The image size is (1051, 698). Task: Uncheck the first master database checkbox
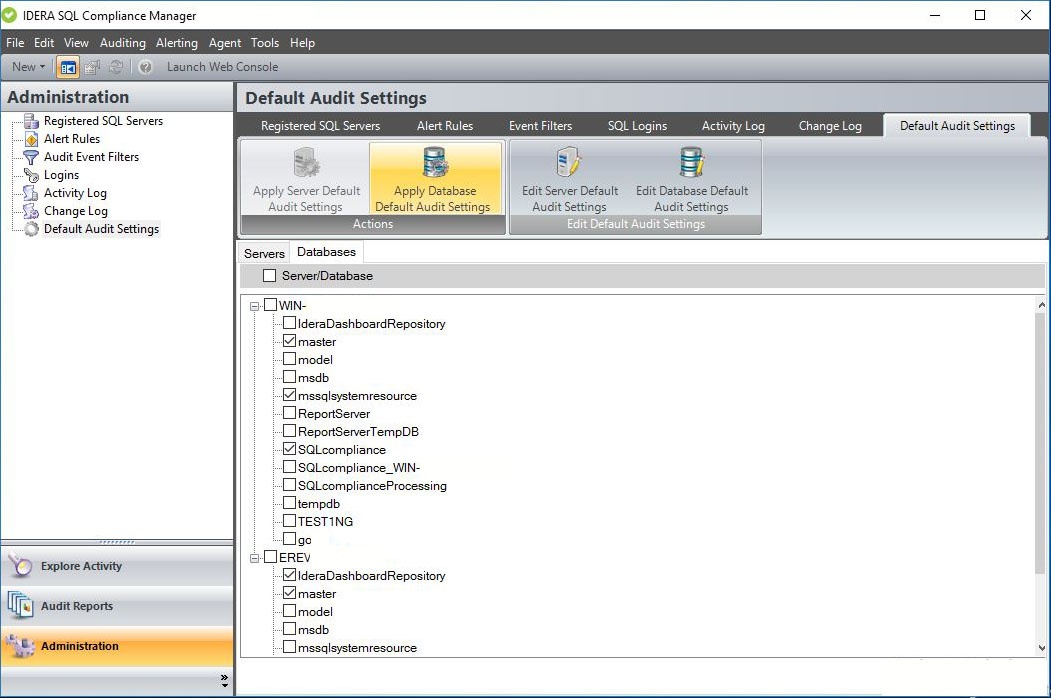(x=289, y=342)
